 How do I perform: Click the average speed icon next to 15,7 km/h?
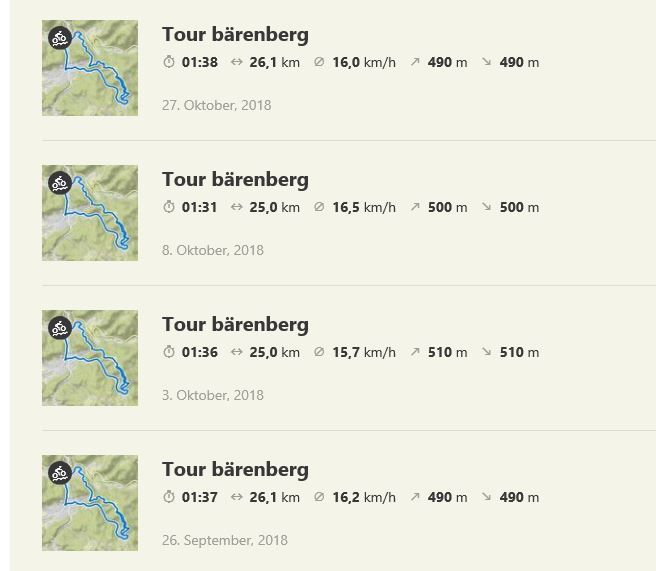pos(319,352)
